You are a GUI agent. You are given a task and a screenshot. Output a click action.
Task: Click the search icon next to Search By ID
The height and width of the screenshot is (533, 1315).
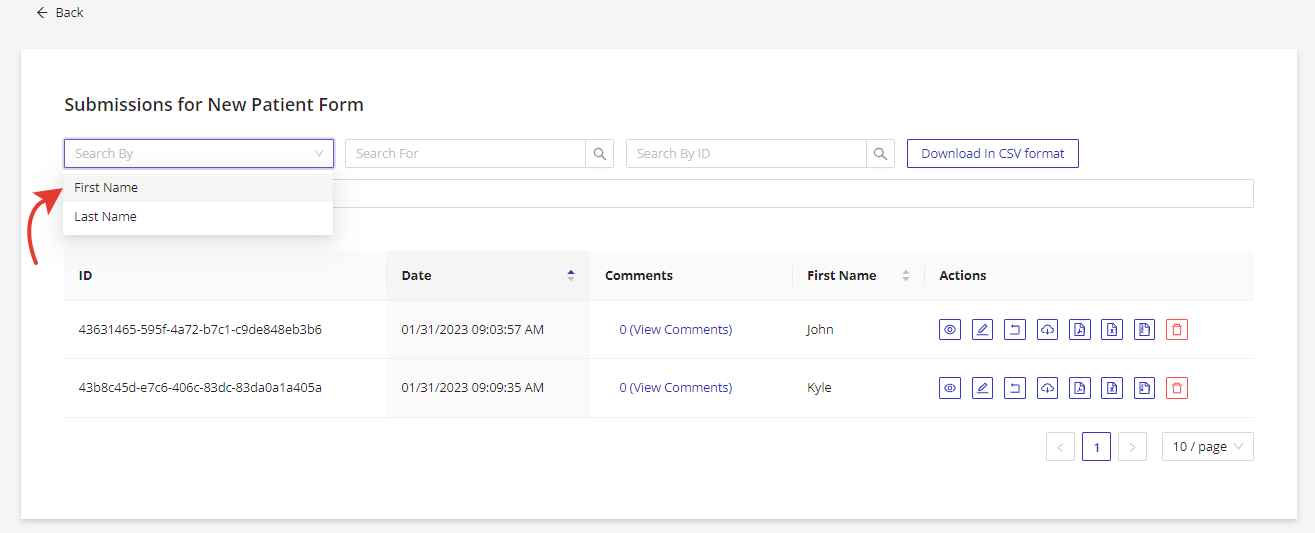pos(880,154)
